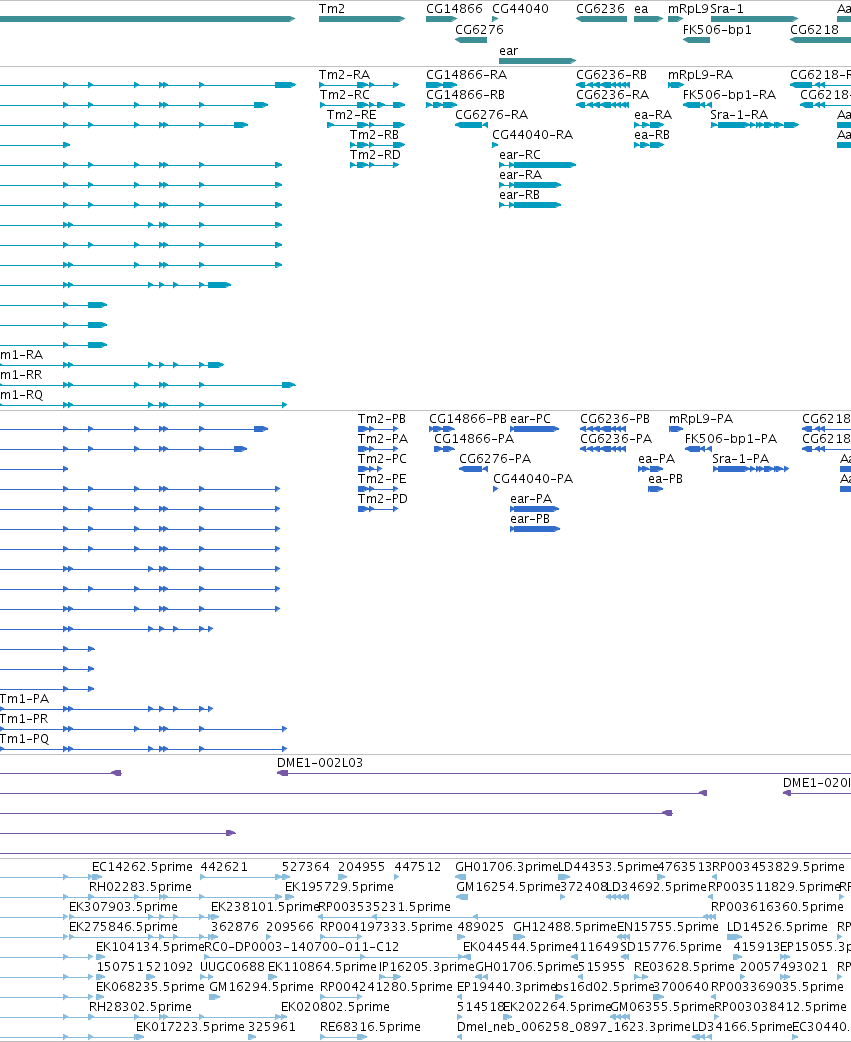Select transcript Tm2-RC
851x1042 pixels.
(x=362, y=105)
